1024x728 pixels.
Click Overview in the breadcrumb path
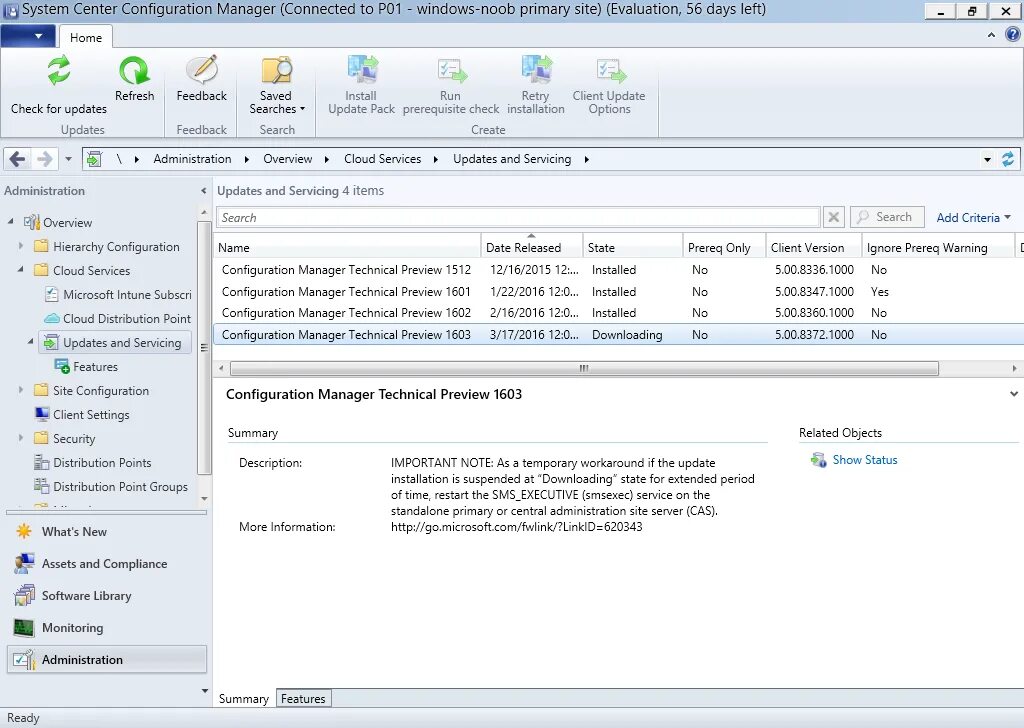pos(287,159)
